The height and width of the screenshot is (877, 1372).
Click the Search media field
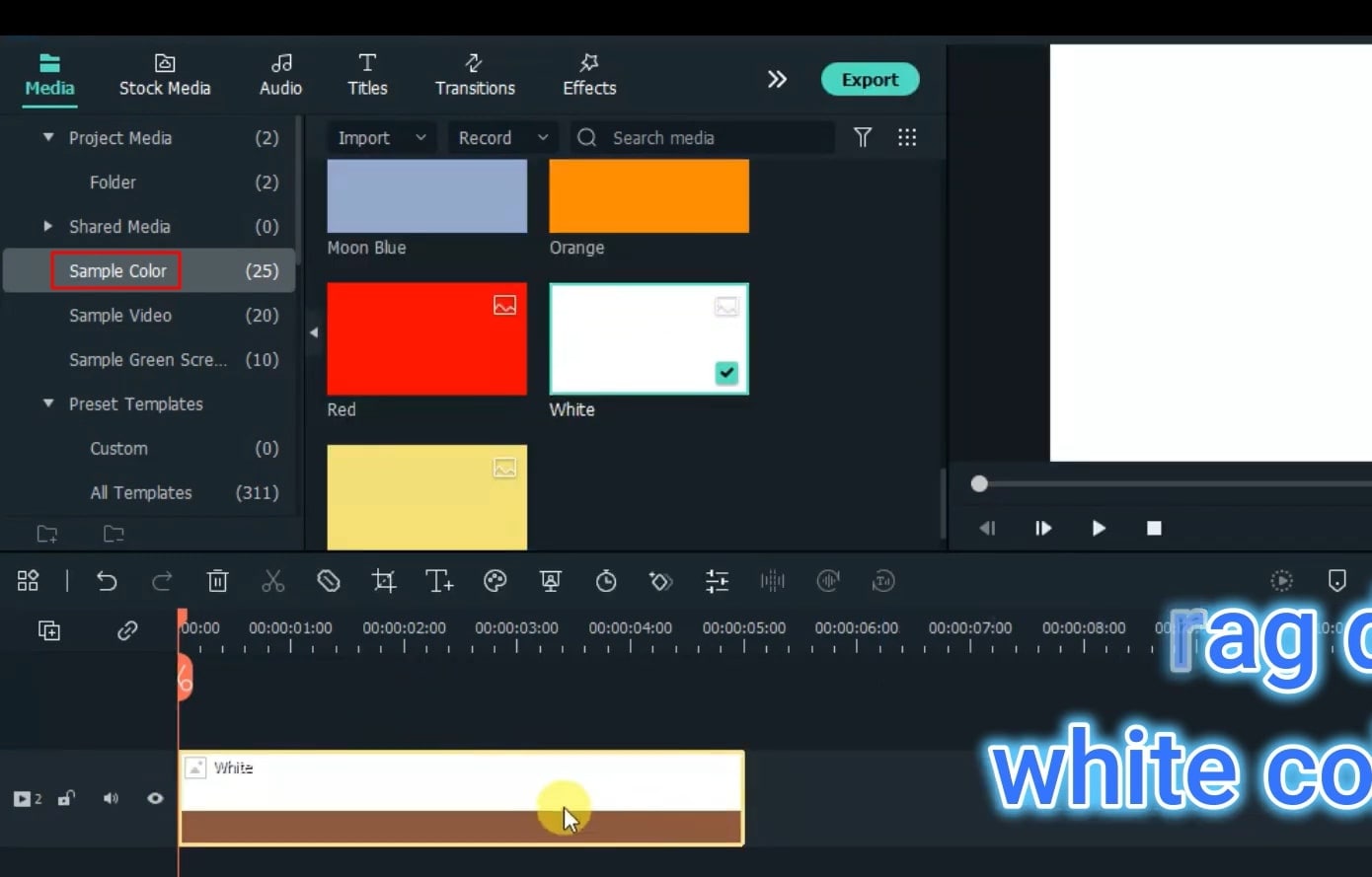[x=702, y=138]
